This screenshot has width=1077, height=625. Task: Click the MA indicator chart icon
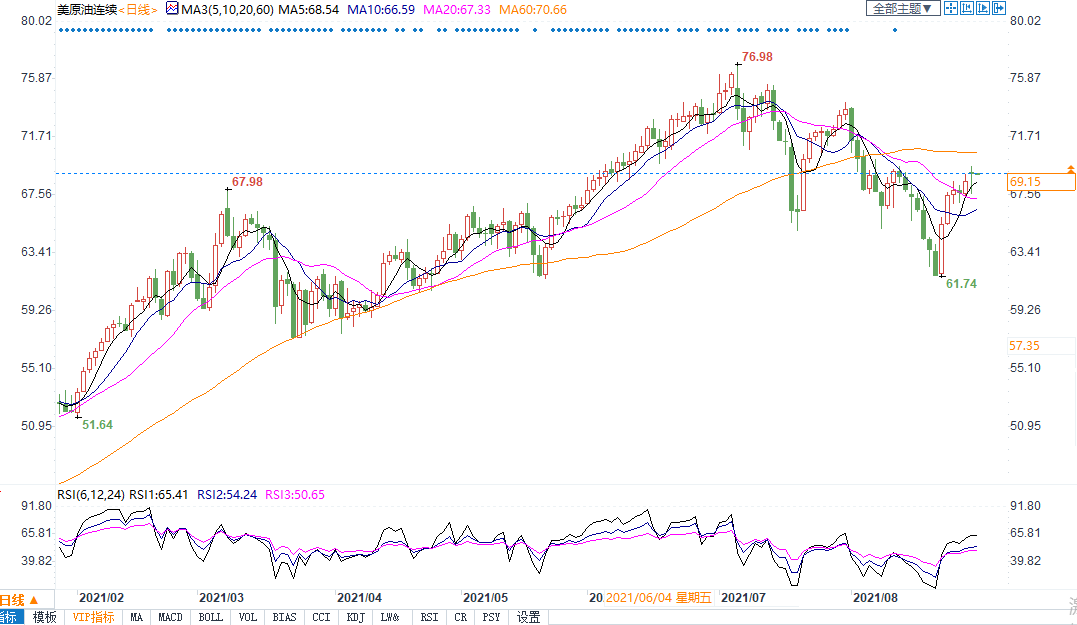172,9
